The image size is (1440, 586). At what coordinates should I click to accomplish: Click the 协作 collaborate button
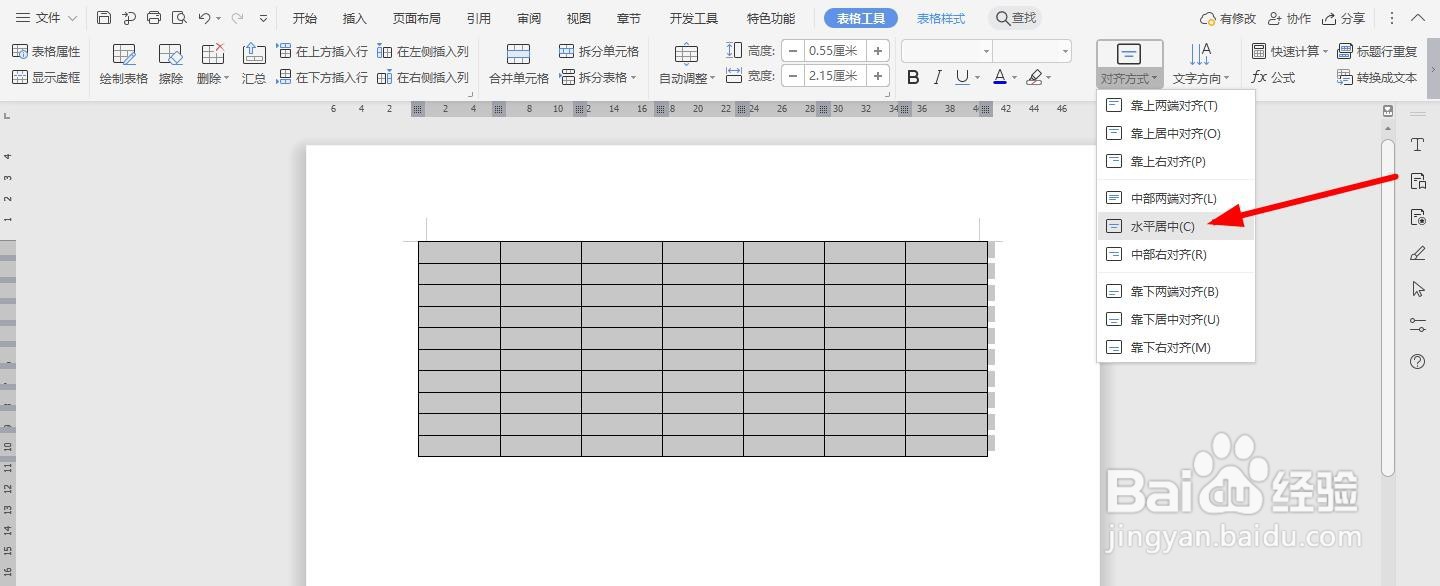pos(1288,18)
